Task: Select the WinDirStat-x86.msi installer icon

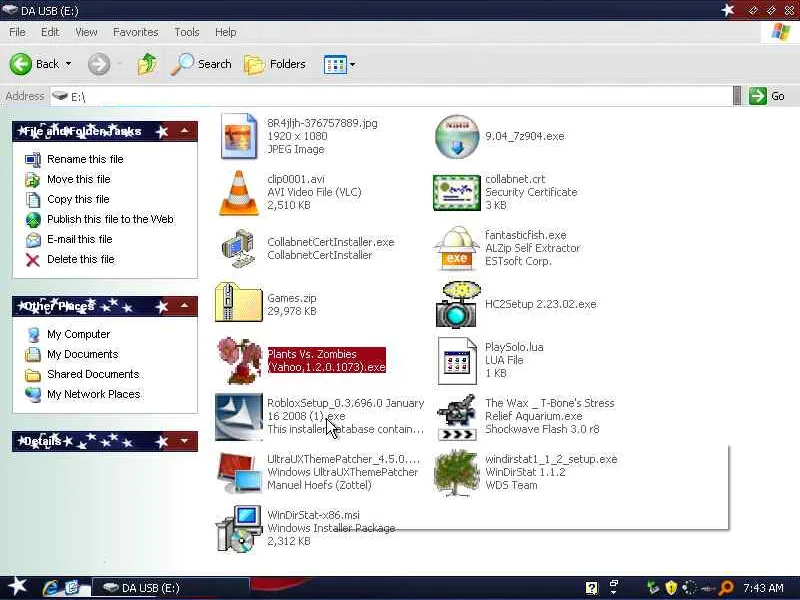Action: [239, 529]
